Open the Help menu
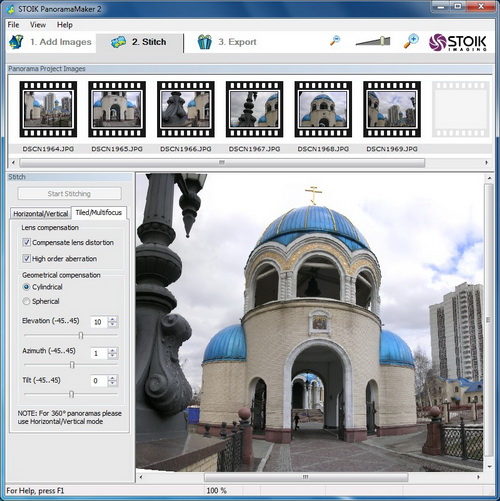The image size is (500, 501). [x=65, y=25]
